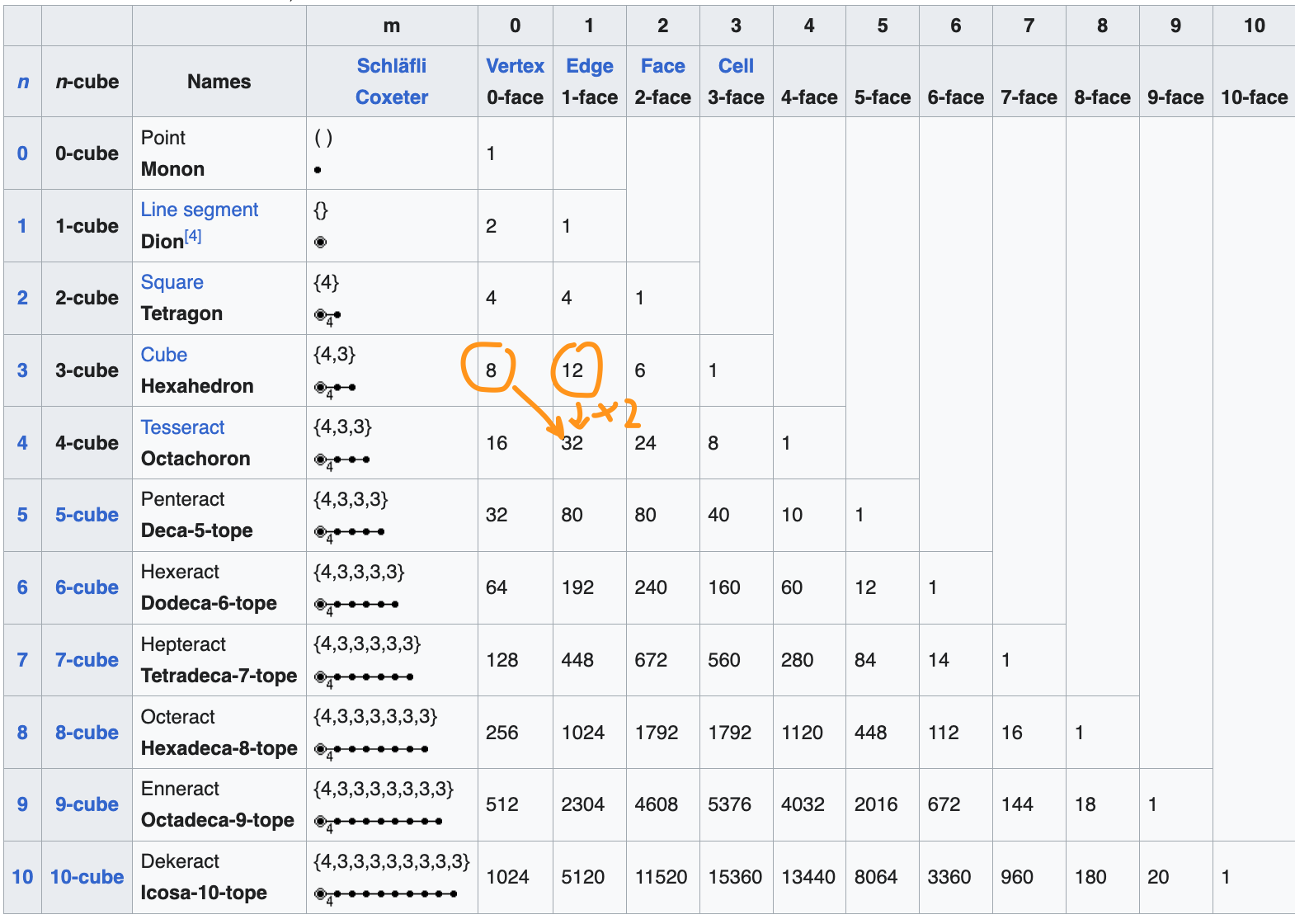Click the Cell column header link
Screen dimensions: 1295x924
[x=736, y=66]
